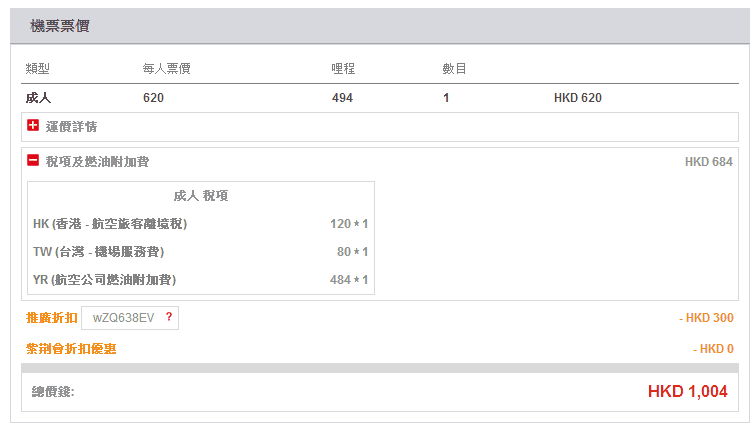Open the 運價詳情 fare details section
This screenshot has height=429, width=756.
click(71, 127)
